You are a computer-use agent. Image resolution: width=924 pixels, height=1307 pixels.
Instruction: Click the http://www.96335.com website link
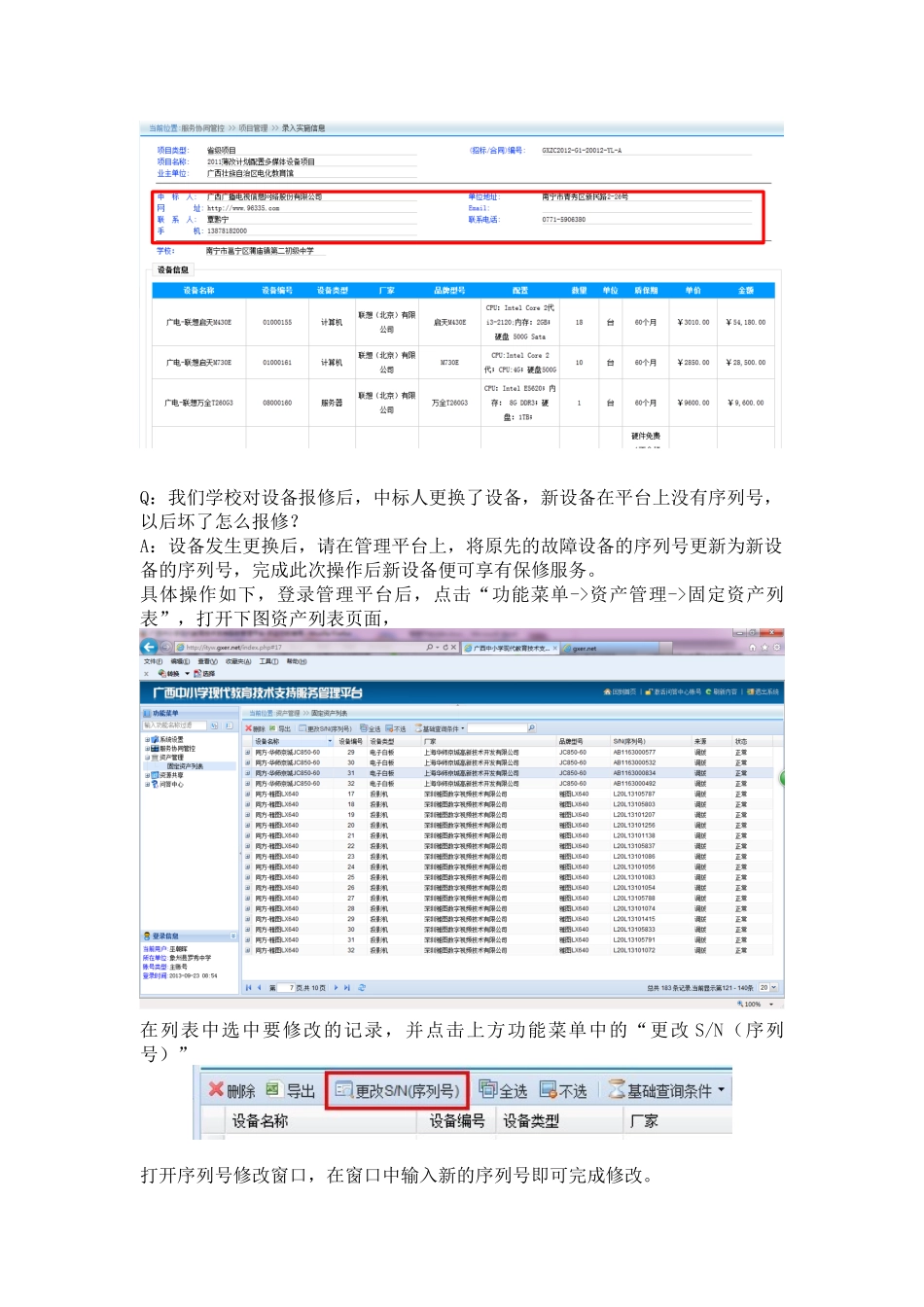[243, 208]
